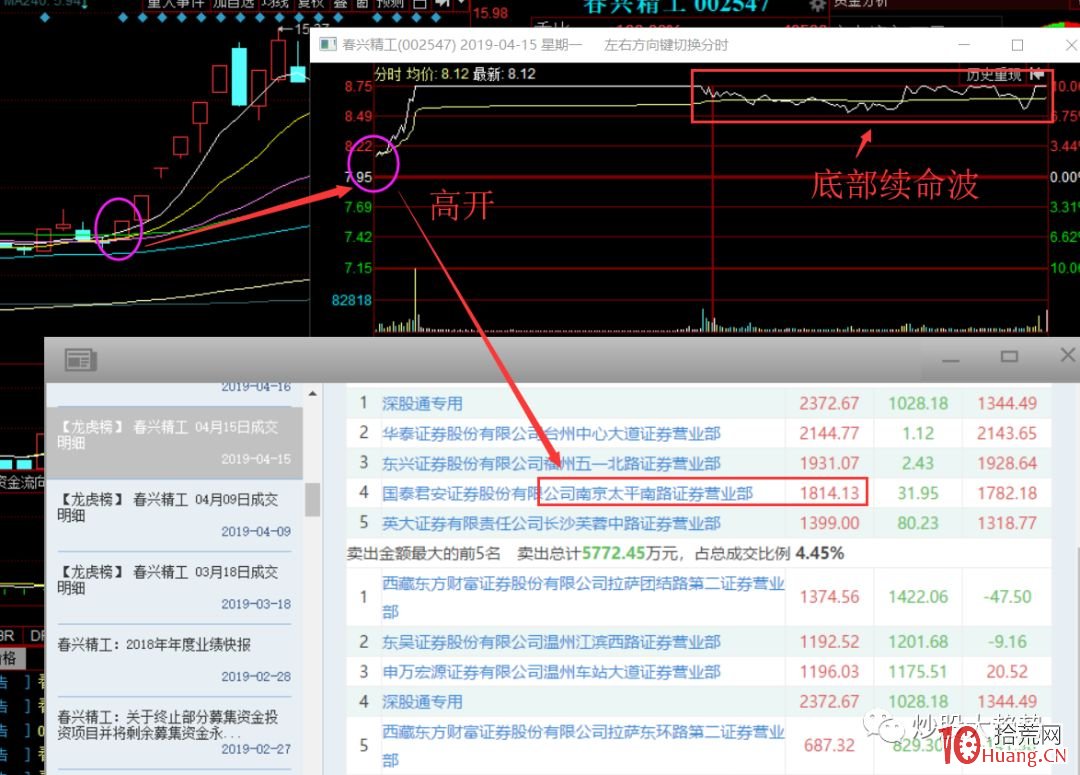The image size is (1080, 775).
Task: Click the buy amount 1196.03
Action: click(x=829, y=672)
